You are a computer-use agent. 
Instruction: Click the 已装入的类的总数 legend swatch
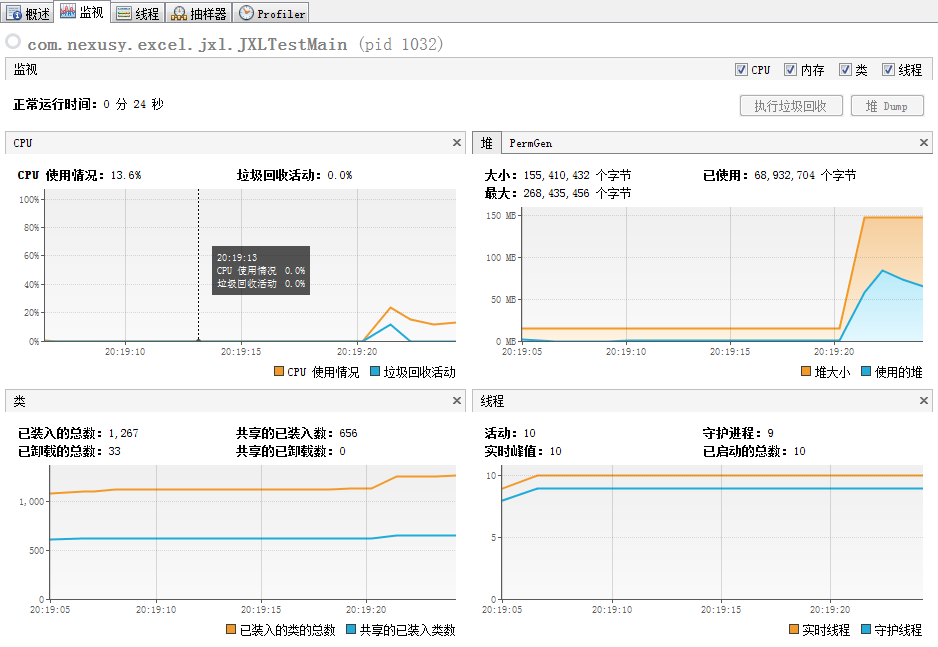click(x=231, y=629)
